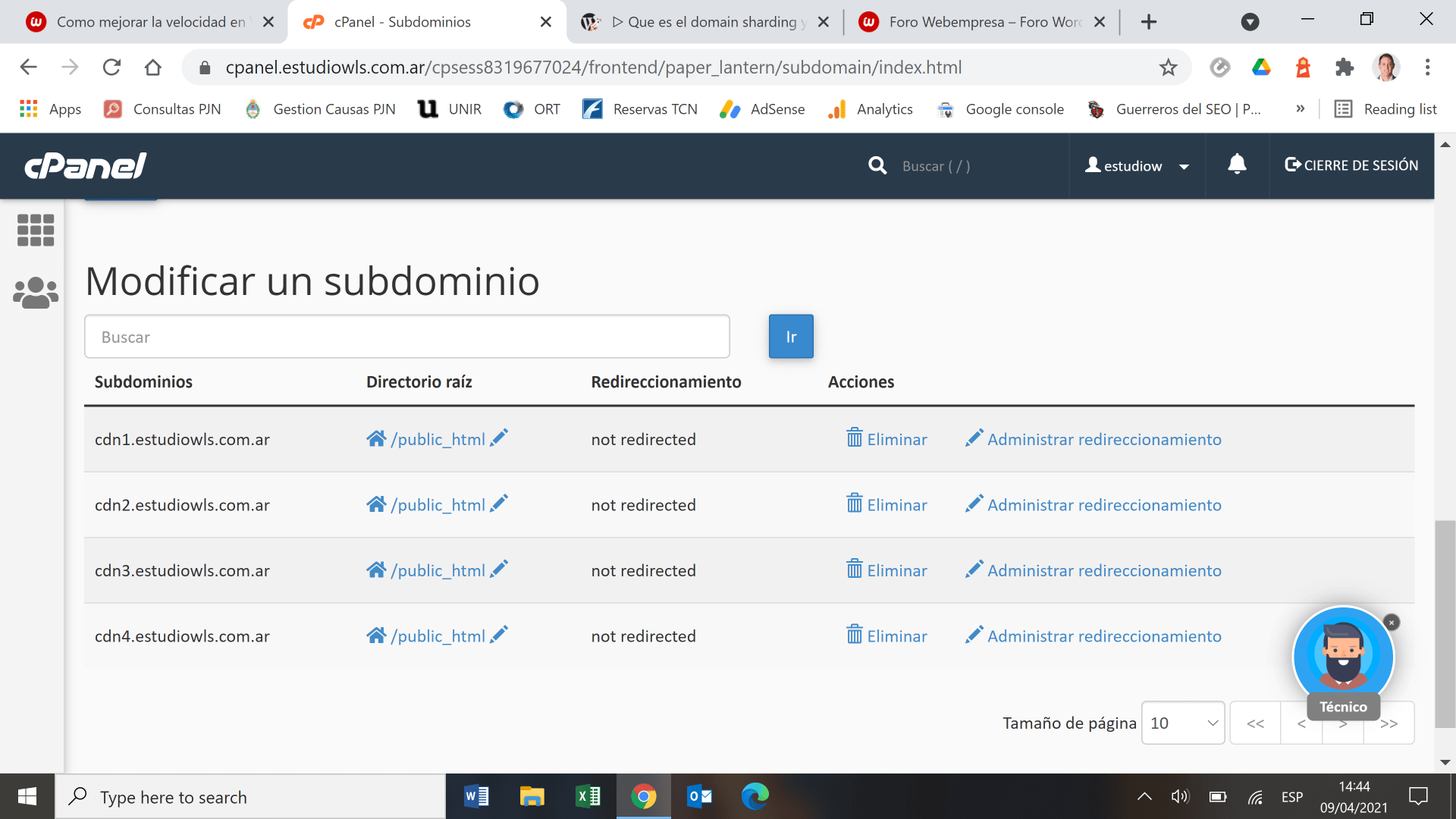Edit document root pencil for cdn1 subdomain
Viewport: 1456px width, 819px height.
[499, 438]
